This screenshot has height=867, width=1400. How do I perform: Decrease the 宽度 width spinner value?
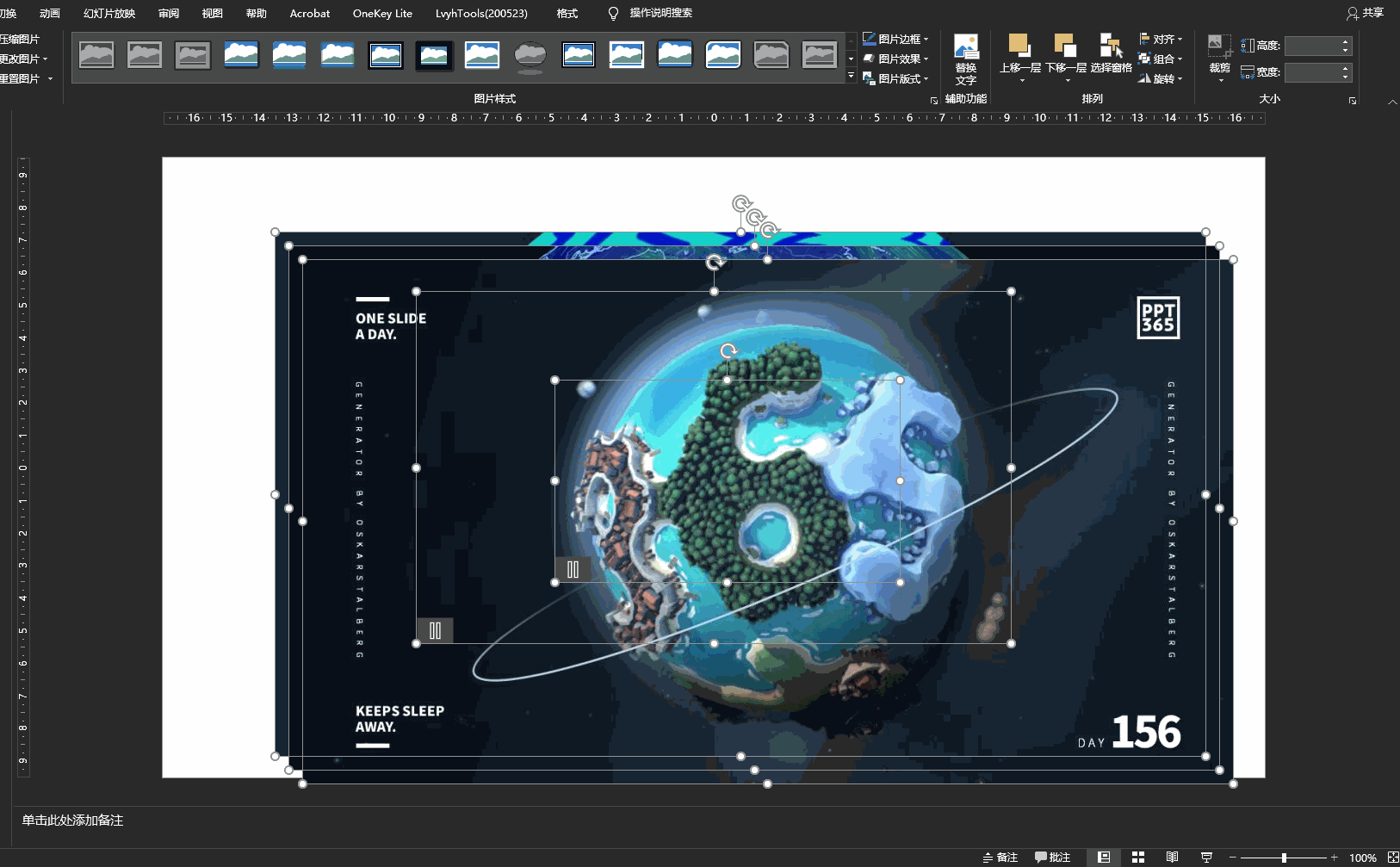tap(1345, 77)
